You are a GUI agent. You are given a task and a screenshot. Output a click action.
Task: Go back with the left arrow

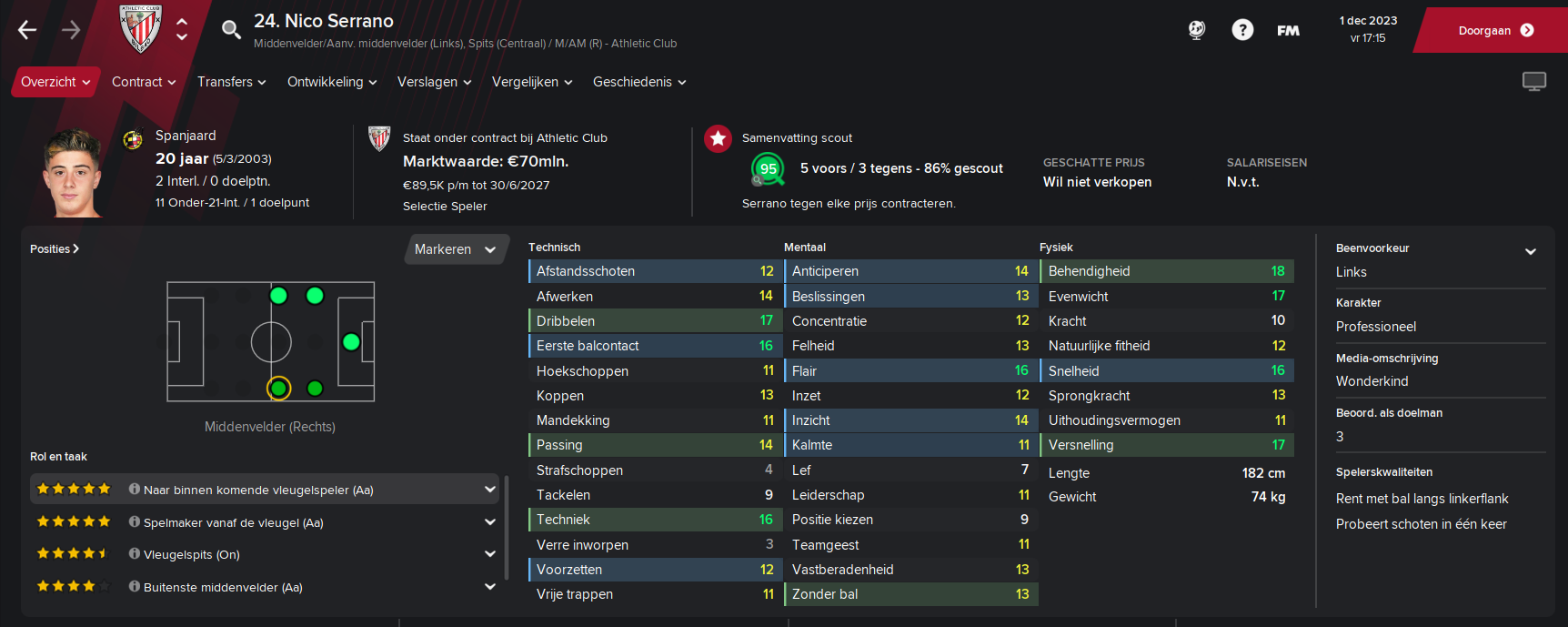click(27, 30)
